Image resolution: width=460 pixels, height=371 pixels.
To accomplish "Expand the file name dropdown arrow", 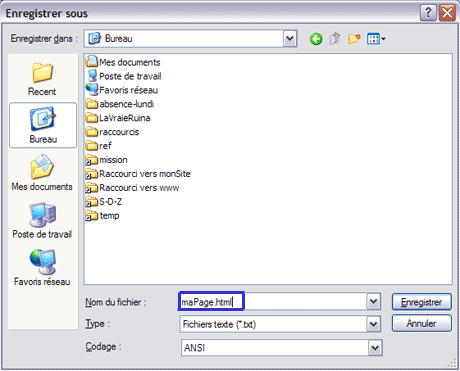I will (373, 302).
